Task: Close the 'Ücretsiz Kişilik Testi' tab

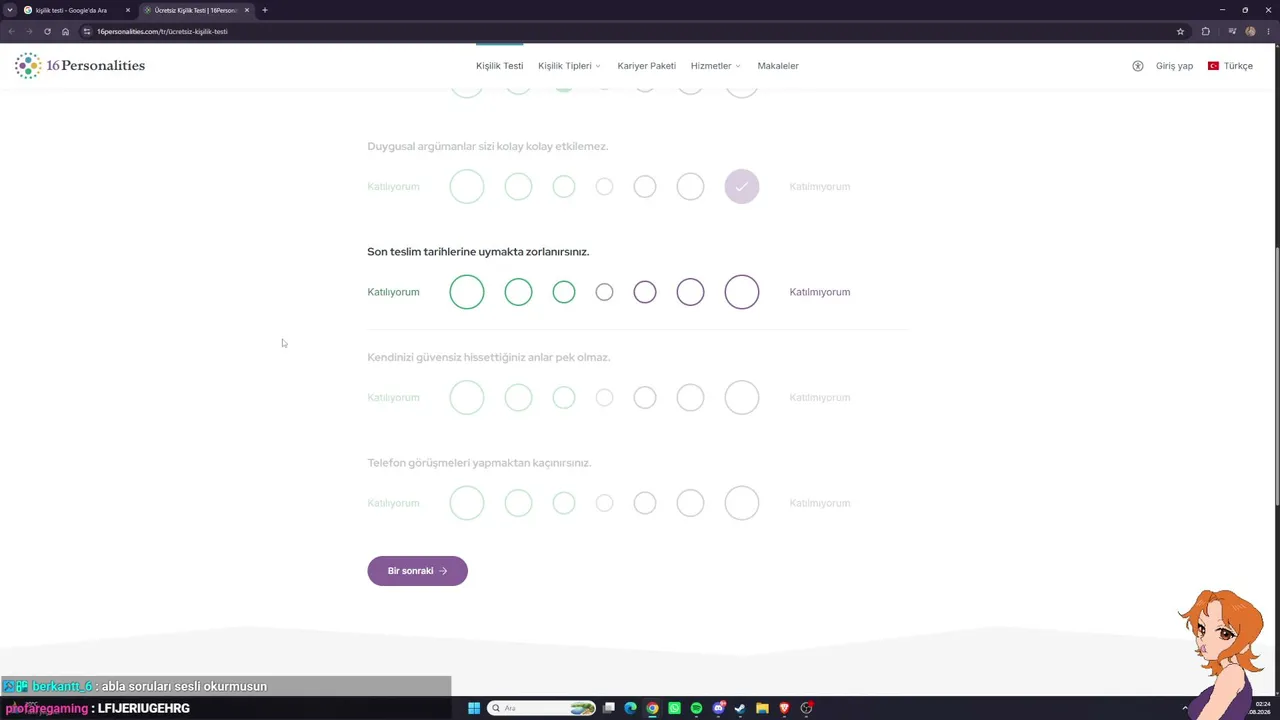Action: pos(247,10)
